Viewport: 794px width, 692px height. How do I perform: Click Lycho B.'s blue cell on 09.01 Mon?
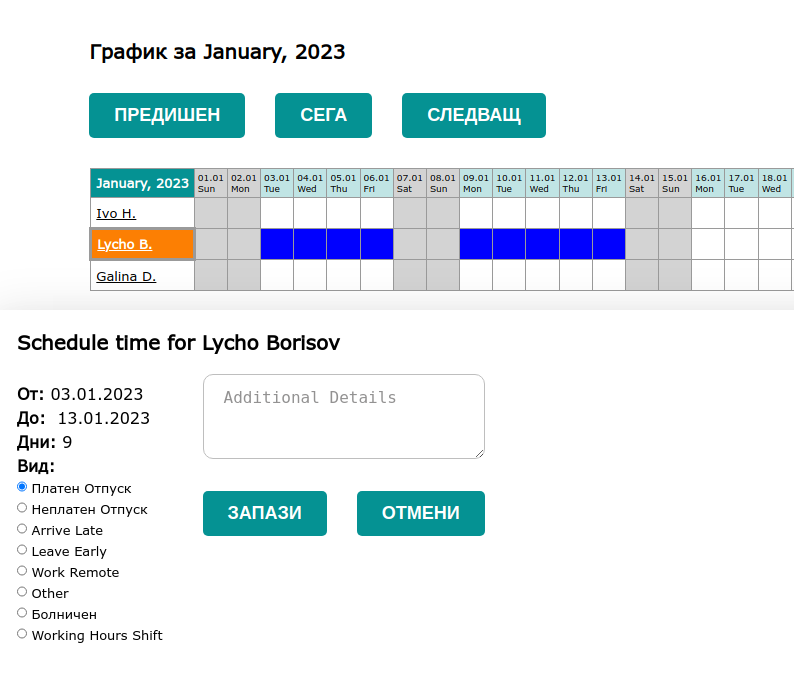[476, 244]
